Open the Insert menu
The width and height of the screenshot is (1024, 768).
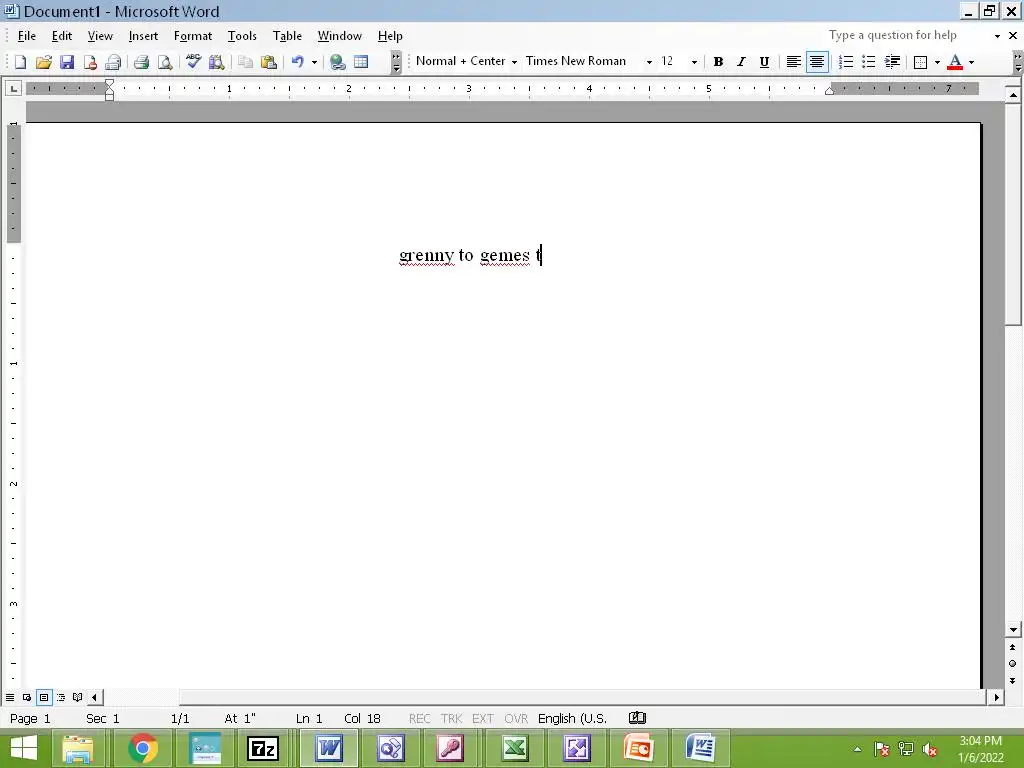tap(143, 36)
